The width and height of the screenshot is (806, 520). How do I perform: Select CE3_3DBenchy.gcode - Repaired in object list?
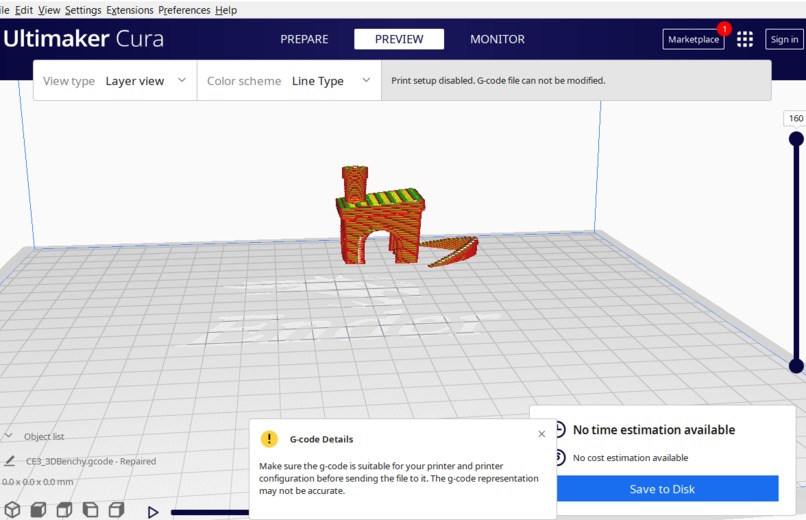pyautogui.click(x=91, y=461)
